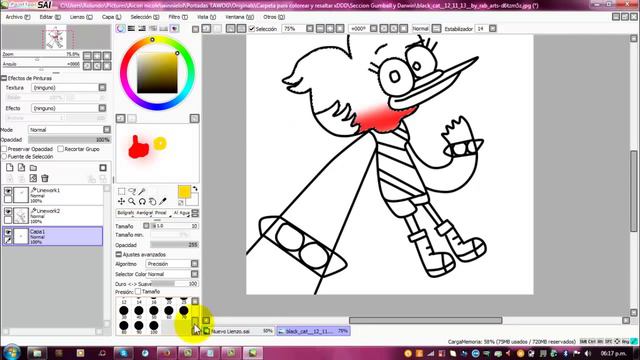Click the Undo arrow in the toolbar
This screenshot has height=360, width=640.
click(206, 29)
